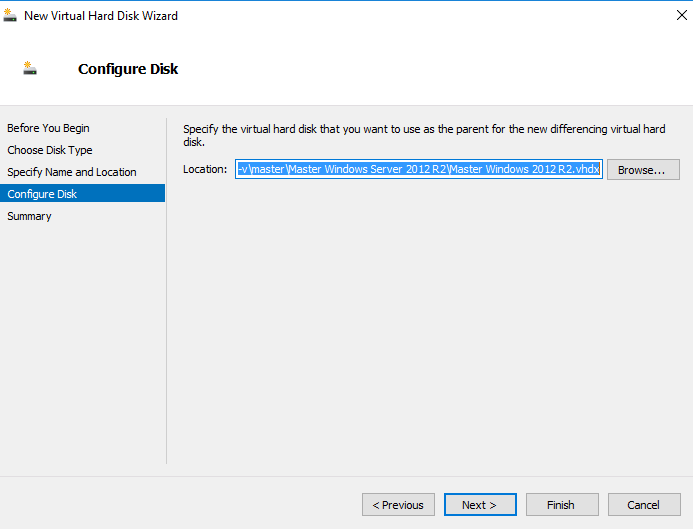
Task: Select the Choose Disk Type step
Action: coord(50,150)
